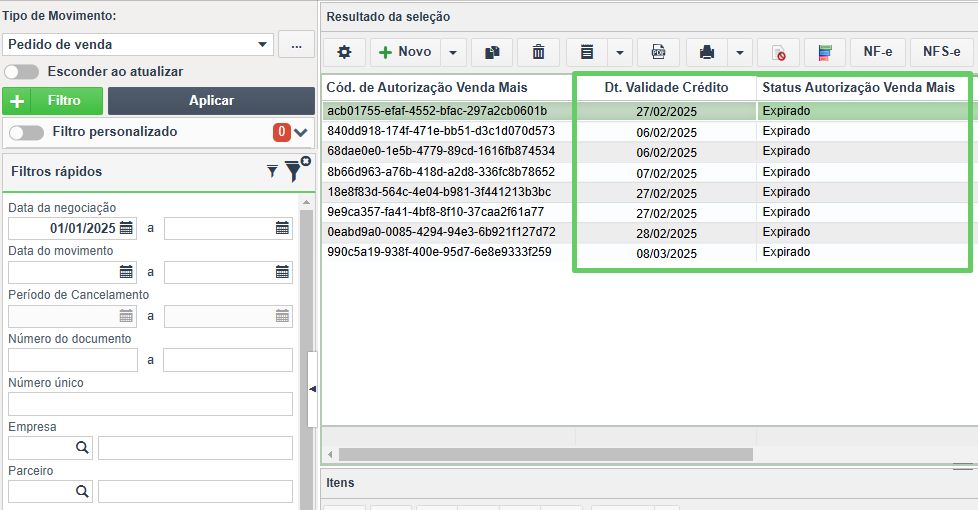Click the PDF export icon
Screen dimensions: 978x510
tap(659, 52)
